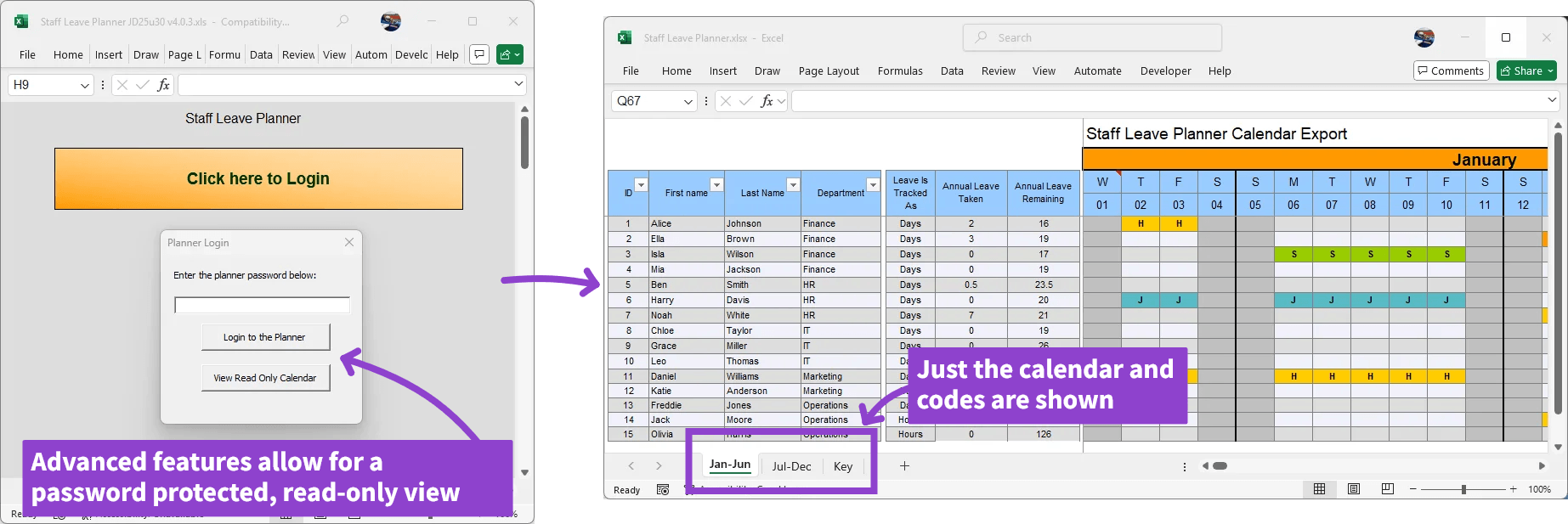Click the planner password input field
The width and height of the screenshot is (1568, 524).
point(262,305)
